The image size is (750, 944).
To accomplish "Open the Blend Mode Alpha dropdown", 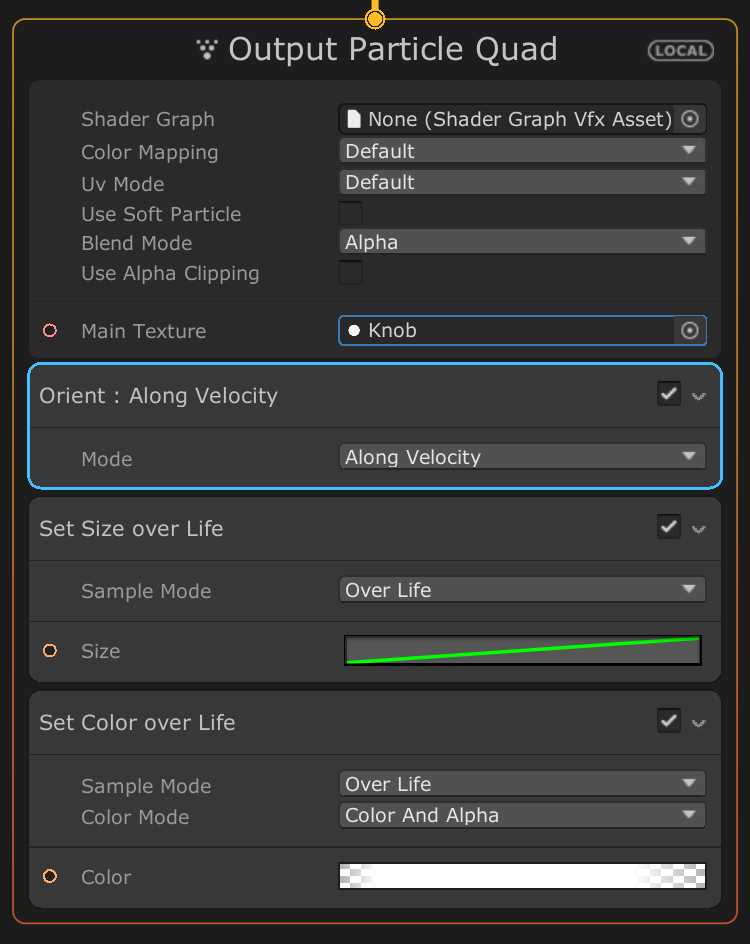I will 522,242.
